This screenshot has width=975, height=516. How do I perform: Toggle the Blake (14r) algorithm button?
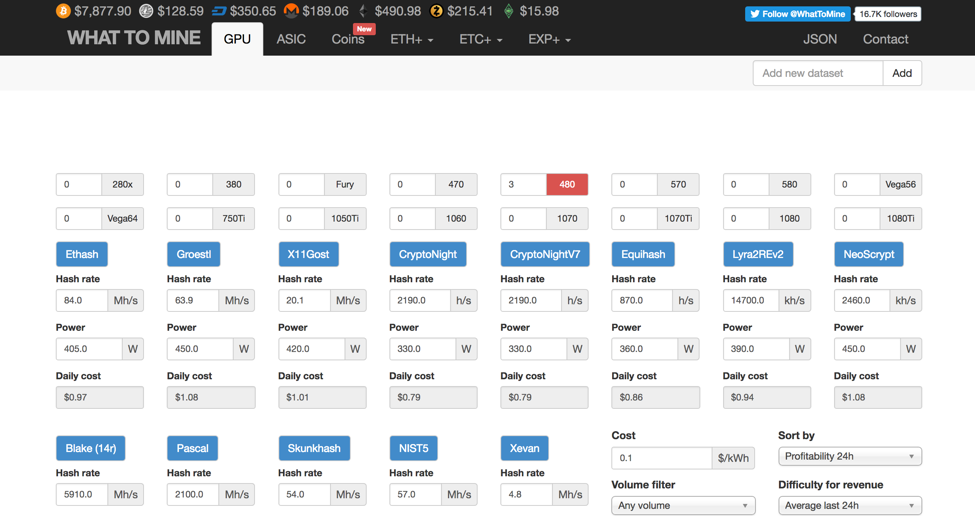click(x=90, y=448)
